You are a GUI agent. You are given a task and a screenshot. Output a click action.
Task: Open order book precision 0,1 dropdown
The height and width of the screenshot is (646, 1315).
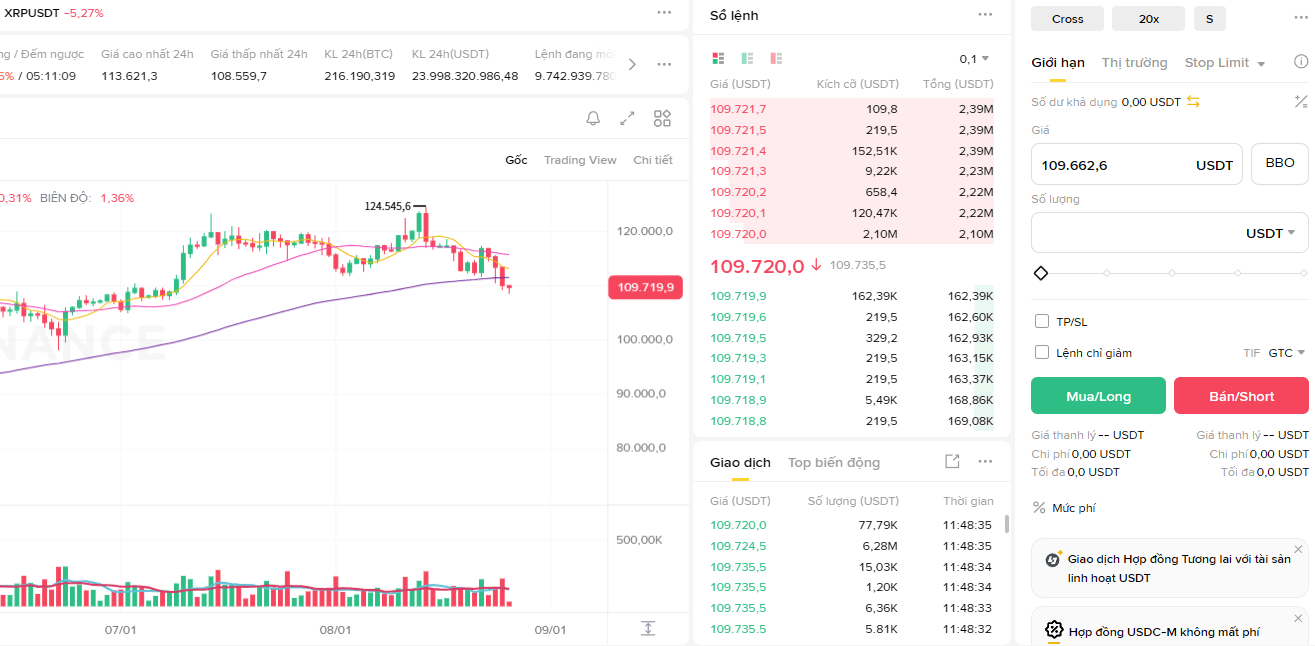tap(974, 59)
